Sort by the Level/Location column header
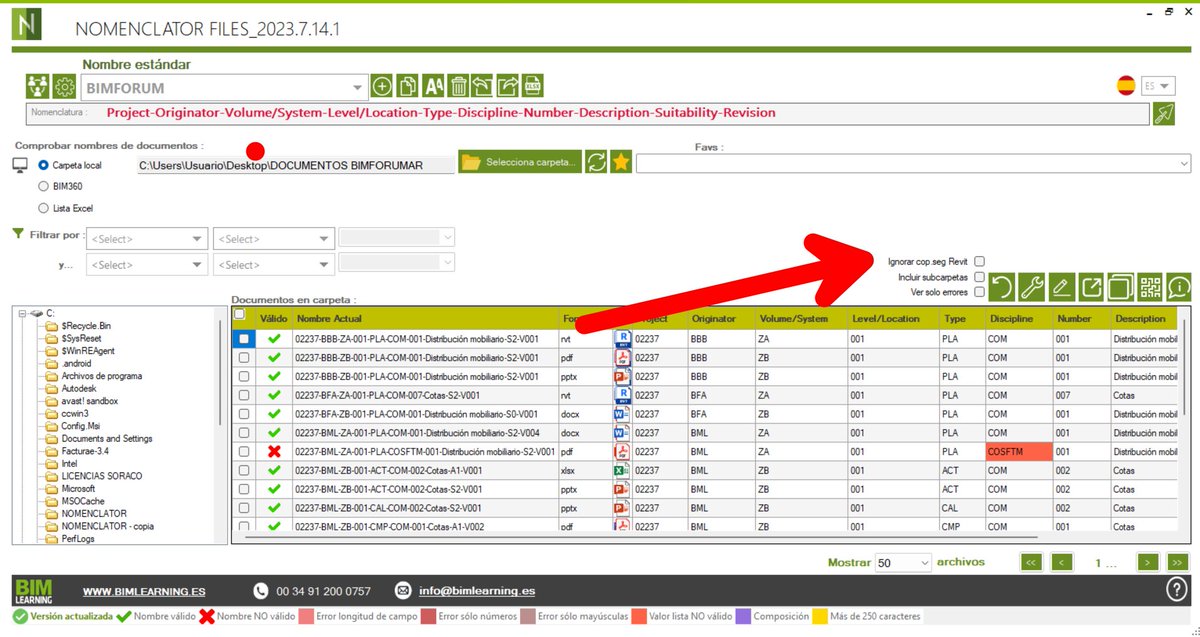The width and height of the screenshot is (1200, 637). 893,319
